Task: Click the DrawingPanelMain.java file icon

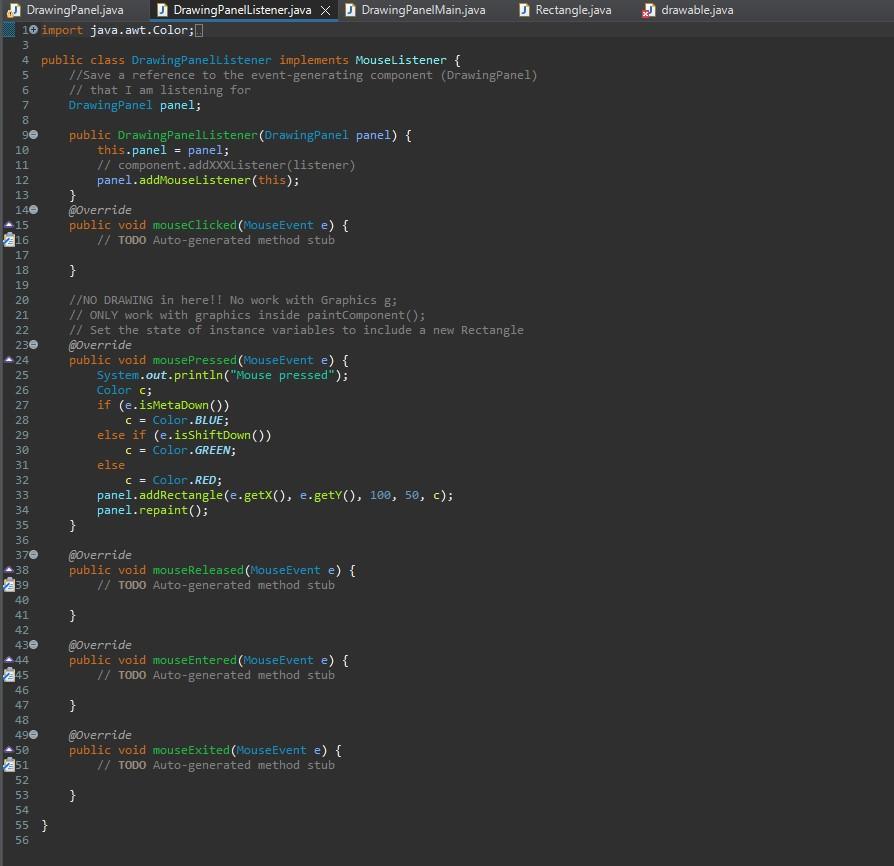Action: [x=351, y=10]
